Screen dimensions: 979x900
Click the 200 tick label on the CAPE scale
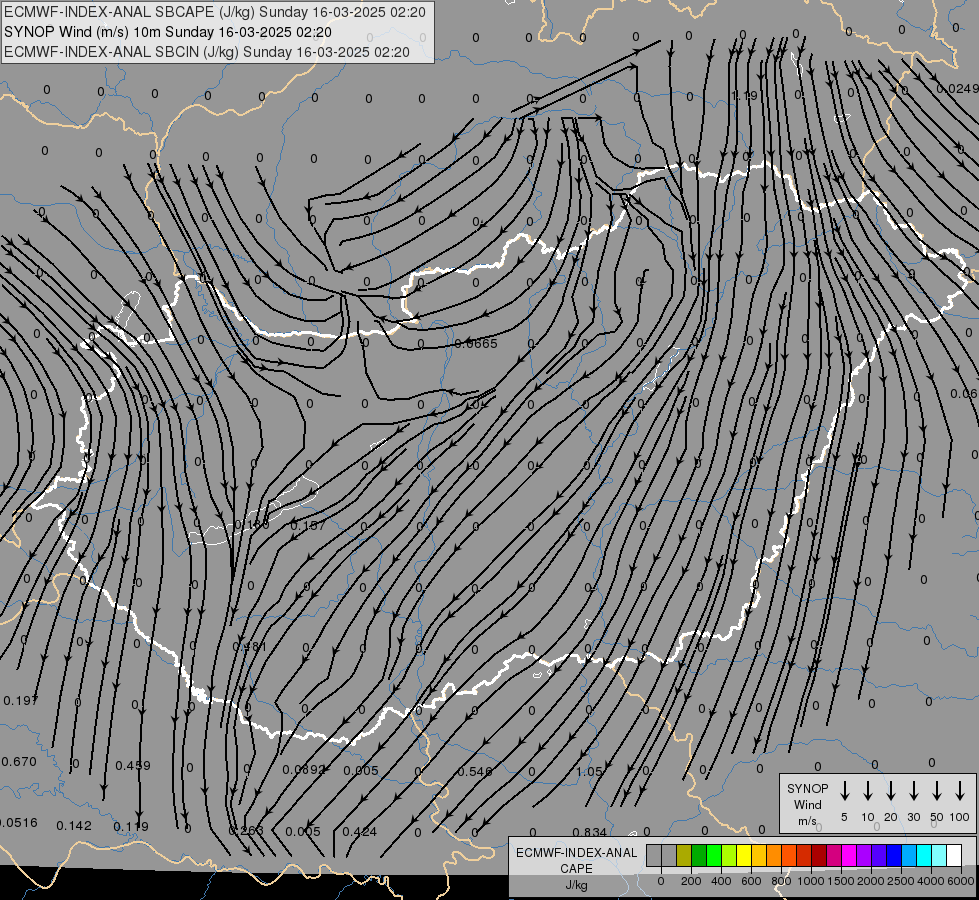click(x=691, y=881)
